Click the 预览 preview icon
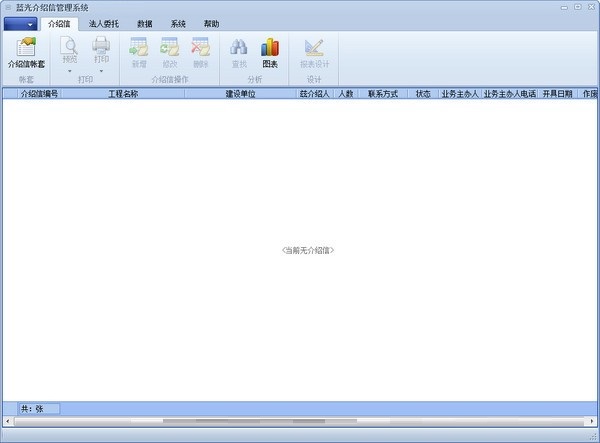This screenshot has width=600, height=443. coord(69,46)
